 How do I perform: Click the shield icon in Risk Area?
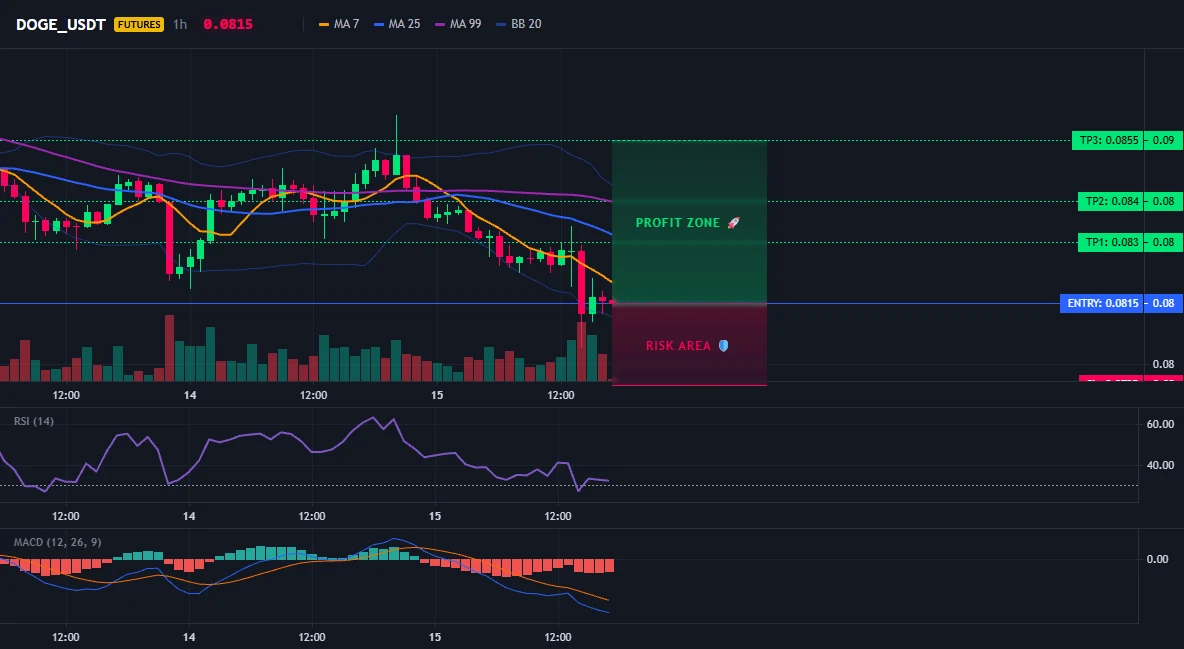[x=723, y=345]
